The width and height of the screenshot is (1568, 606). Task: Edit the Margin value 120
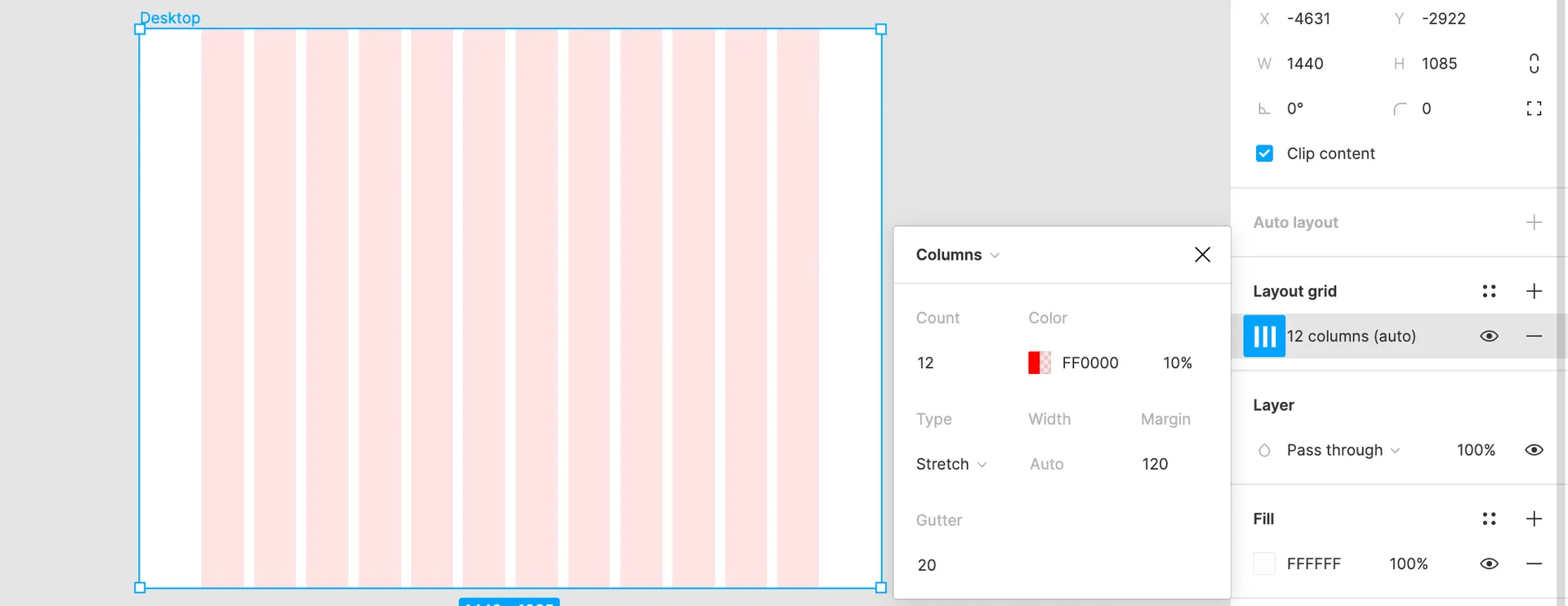(1155, 464)
